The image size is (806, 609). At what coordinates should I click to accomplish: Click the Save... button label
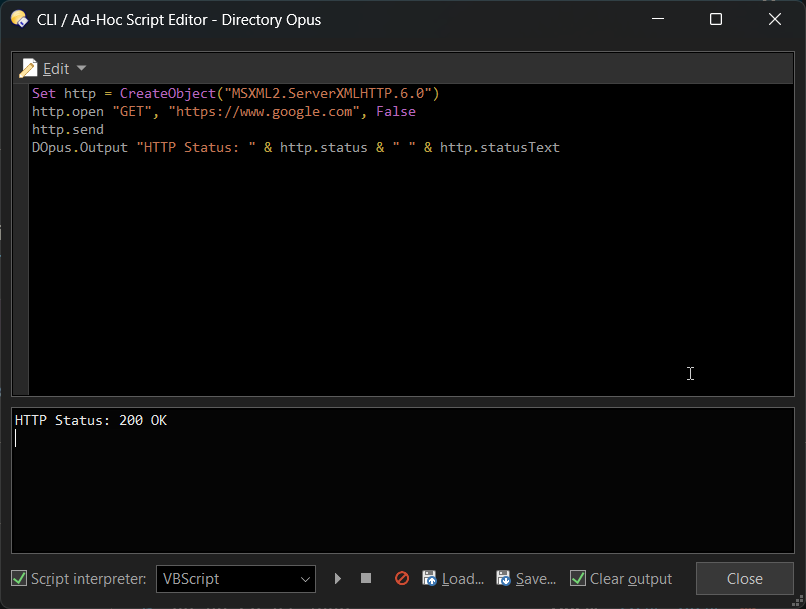(x=536, y=579)
